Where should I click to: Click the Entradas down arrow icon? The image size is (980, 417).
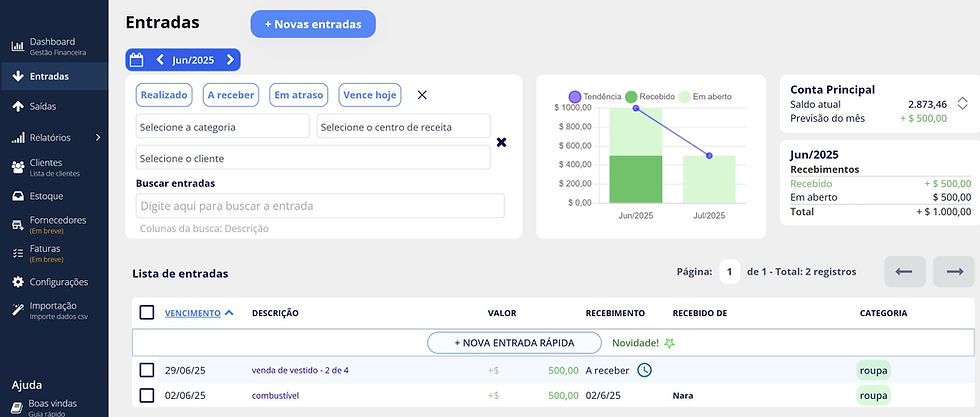[18, 76]
